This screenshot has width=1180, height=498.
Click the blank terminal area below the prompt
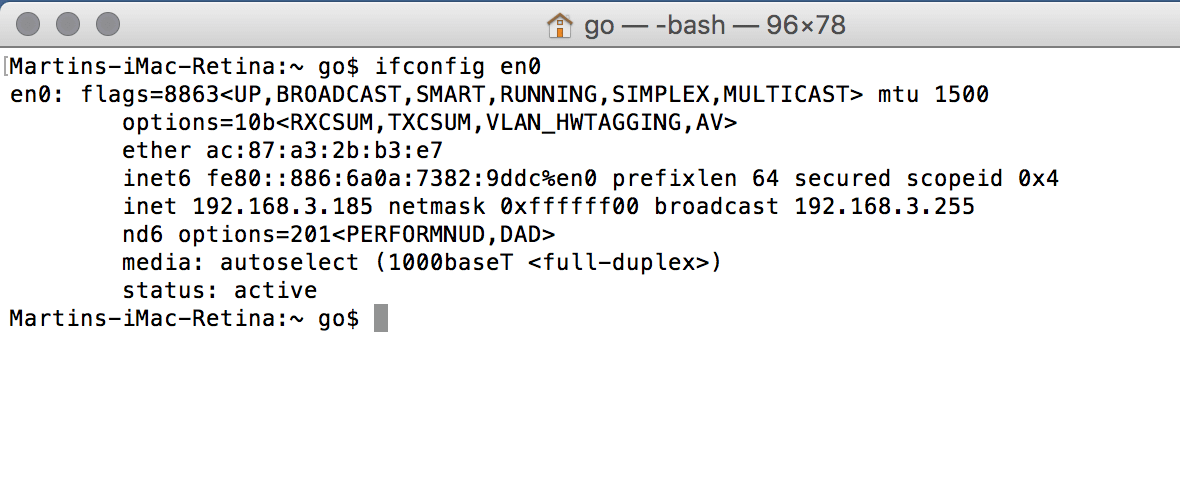pyautogui.click(x=590, y=414)
